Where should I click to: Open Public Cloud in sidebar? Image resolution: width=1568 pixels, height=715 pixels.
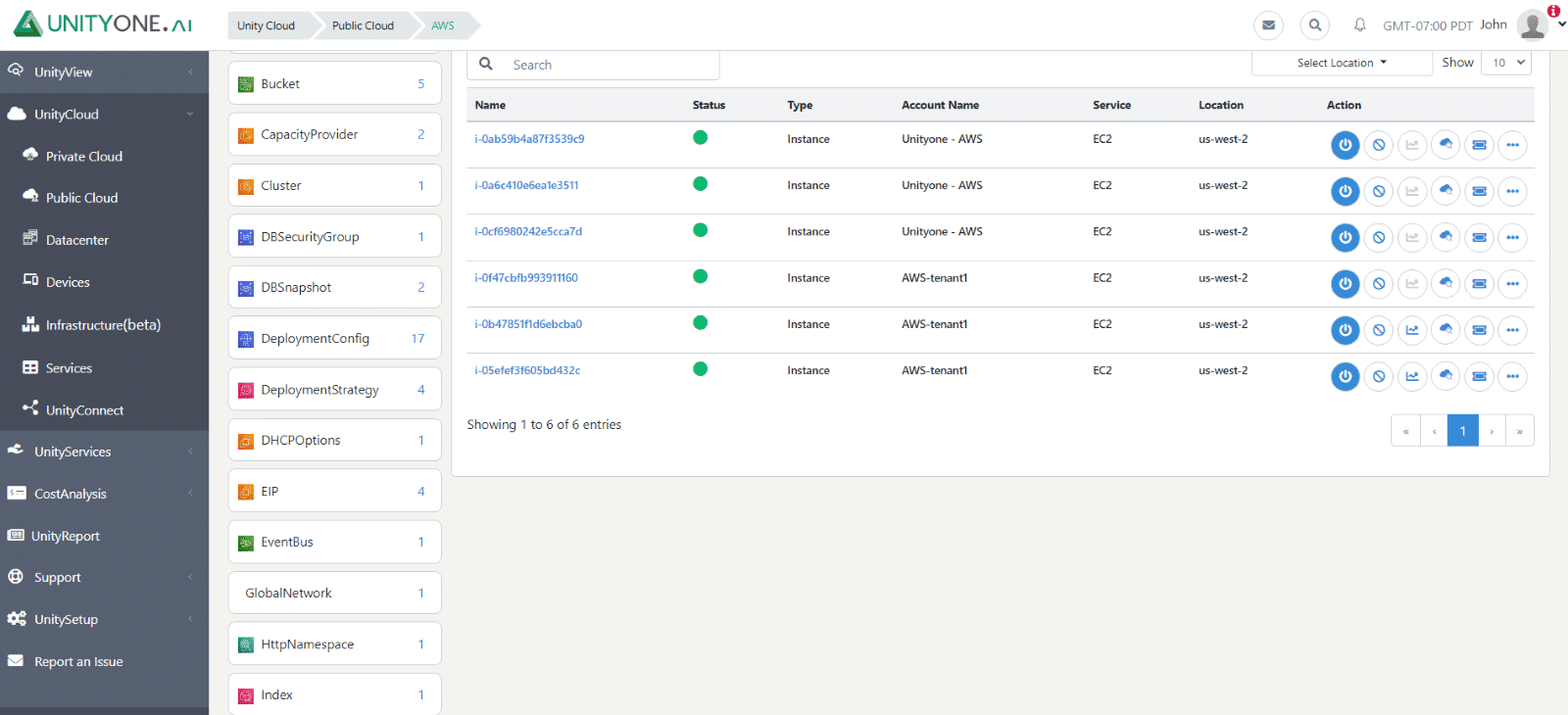81,198
